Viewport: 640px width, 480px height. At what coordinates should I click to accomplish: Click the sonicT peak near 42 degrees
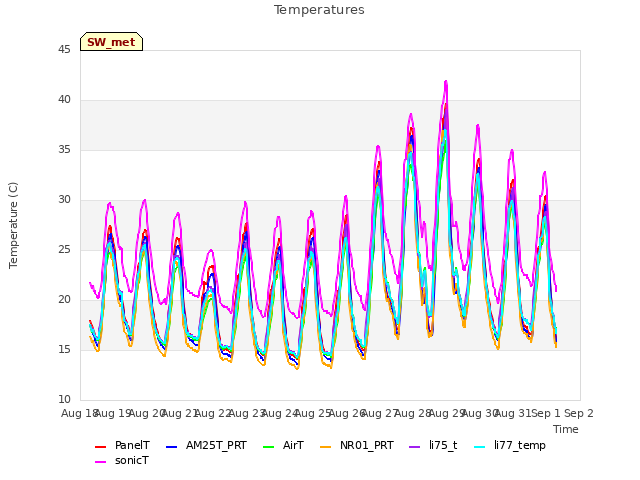pos(446,82)
